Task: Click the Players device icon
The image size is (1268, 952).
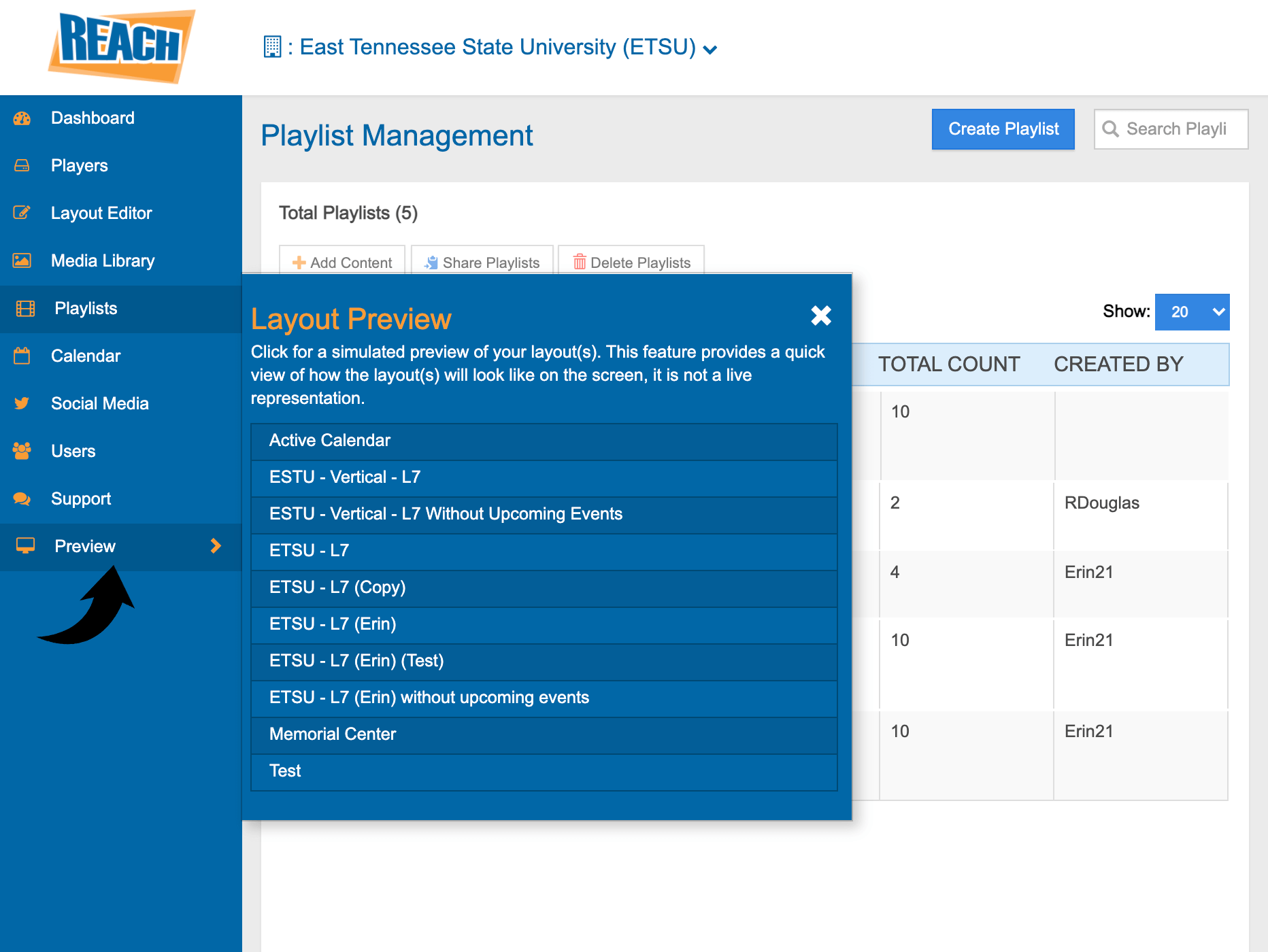Action: (x=22, y=166)
